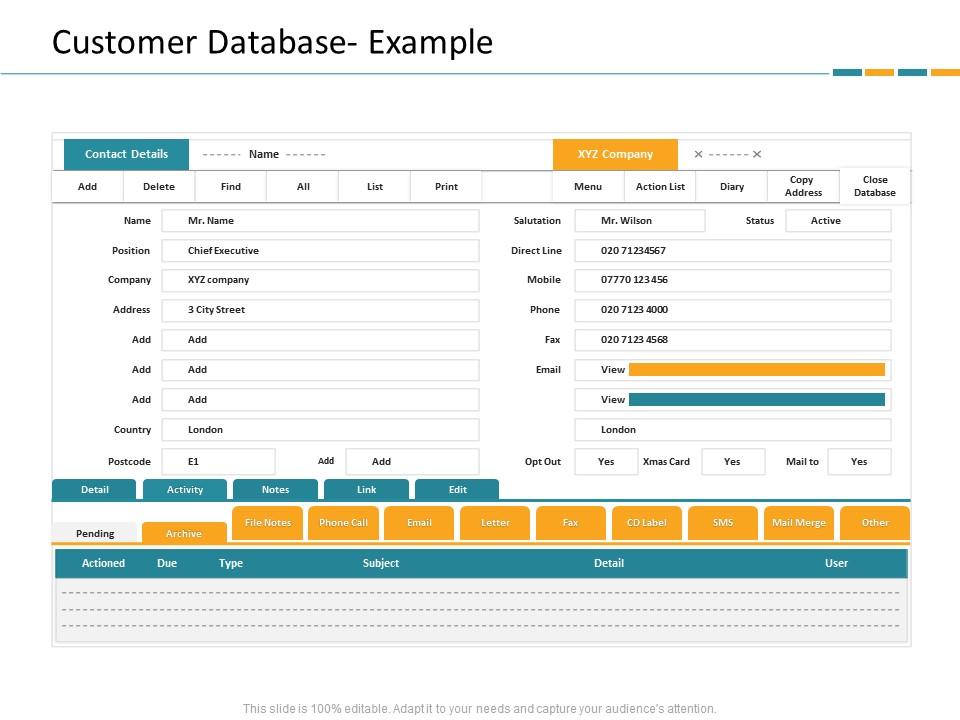Image resolution: width=960 pixels, height=720 pixels.
Task: Toggle the Opt Out Yes field
Action: pyautogui.click(x=606, y=462)
